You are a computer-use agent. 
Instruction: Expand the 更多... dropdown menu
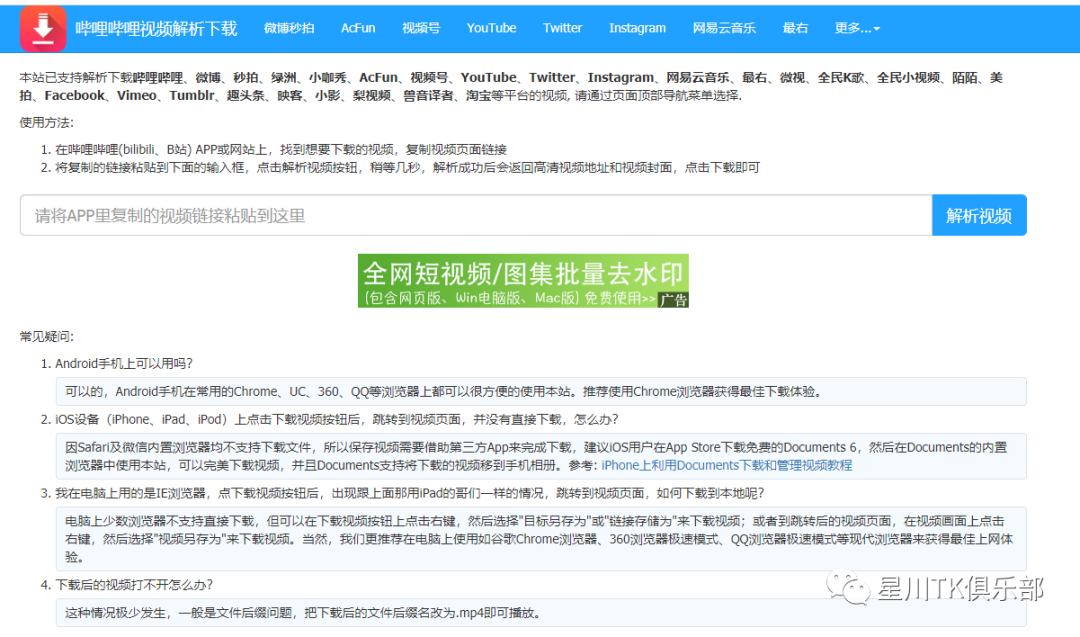click(x=856, y=28)
